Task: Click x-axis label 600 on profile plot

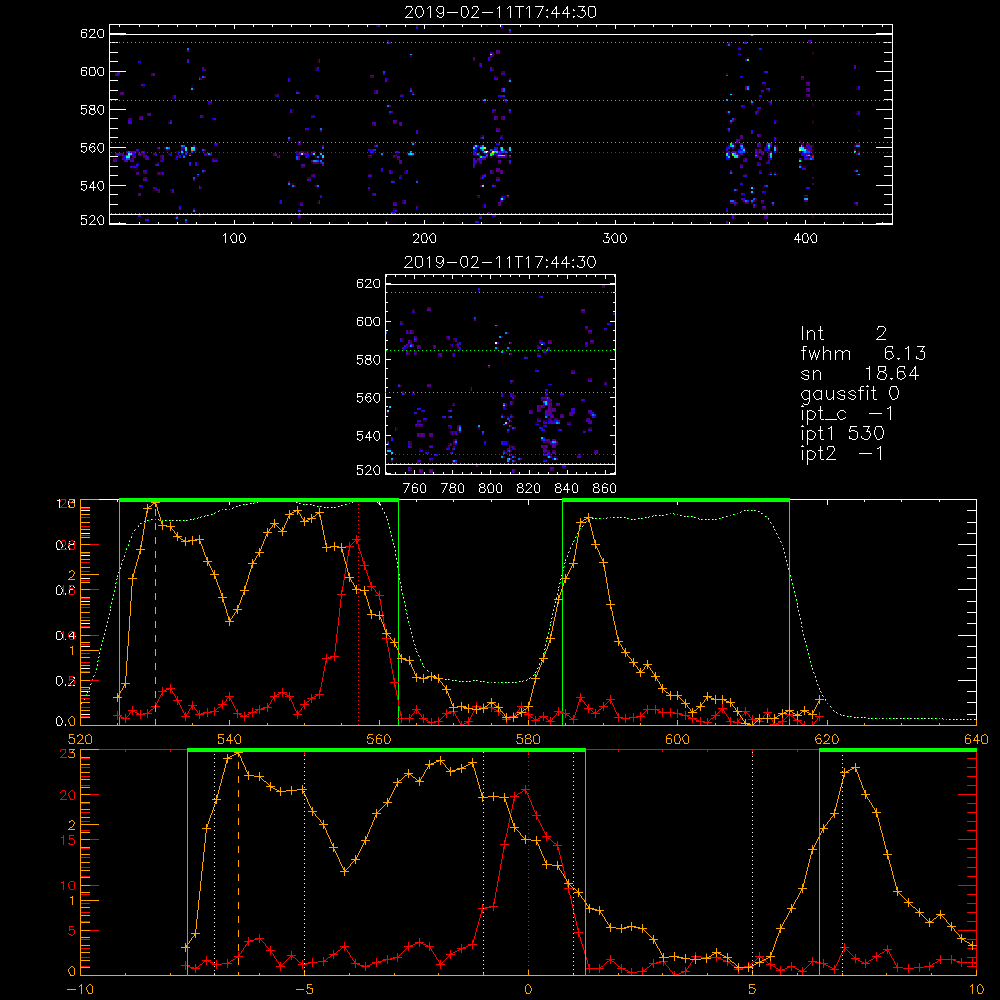Action: point(677,739)
